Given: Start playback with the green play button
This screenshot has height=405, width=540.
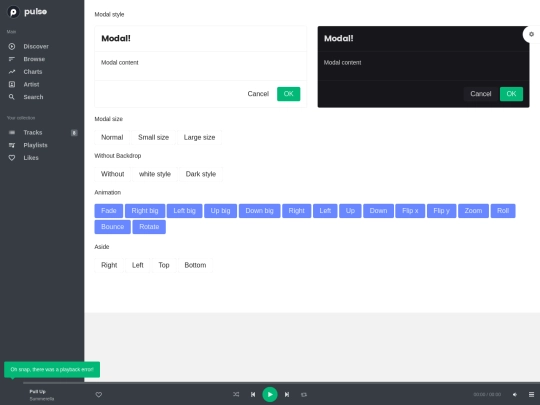Looking at the screenshot, I should [270, 395].
